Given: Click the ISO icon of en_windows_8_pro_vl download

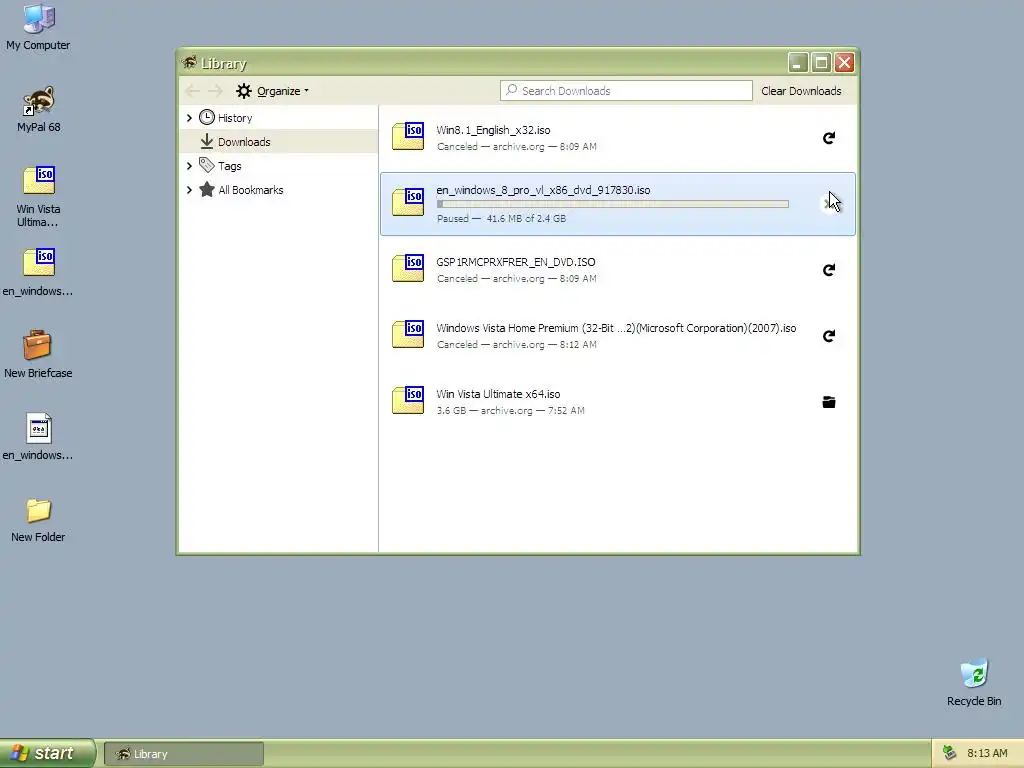Looking at the screenshot, I should tap(408, 202).
